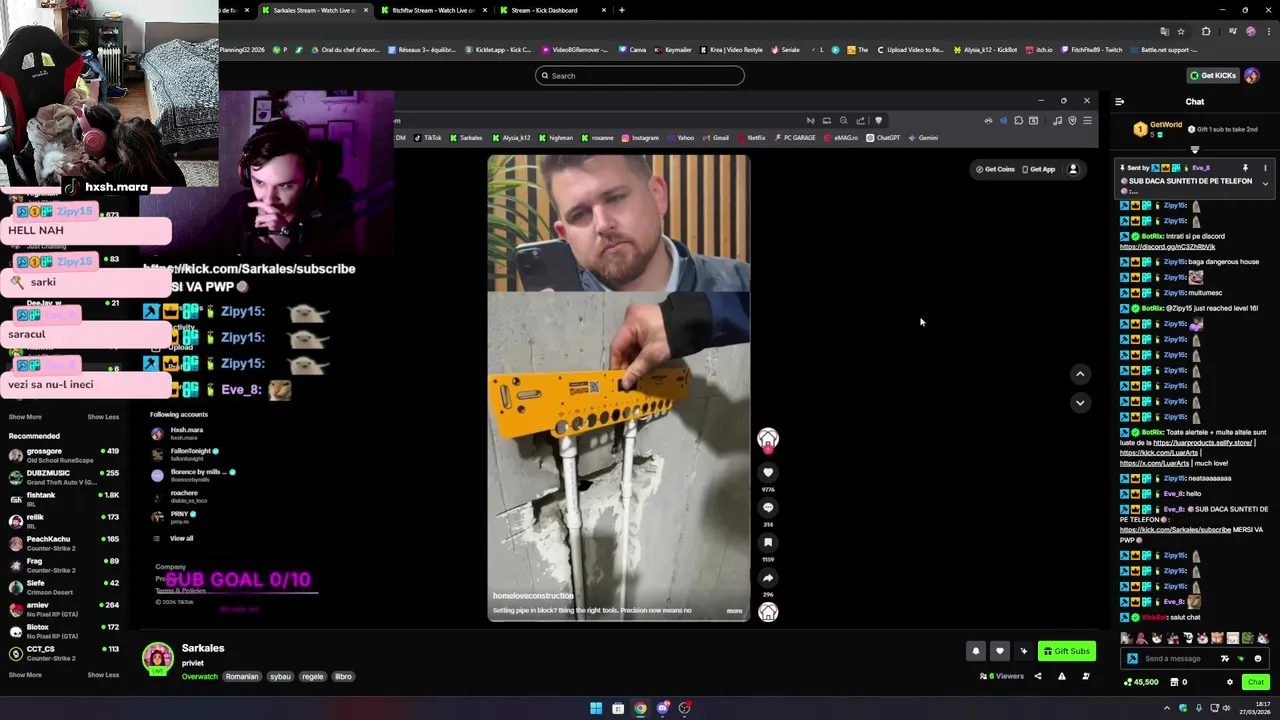Click Show More in sidebar following list
The width and height of the screenshot is (1280, 720).
[x=25, y=416]
